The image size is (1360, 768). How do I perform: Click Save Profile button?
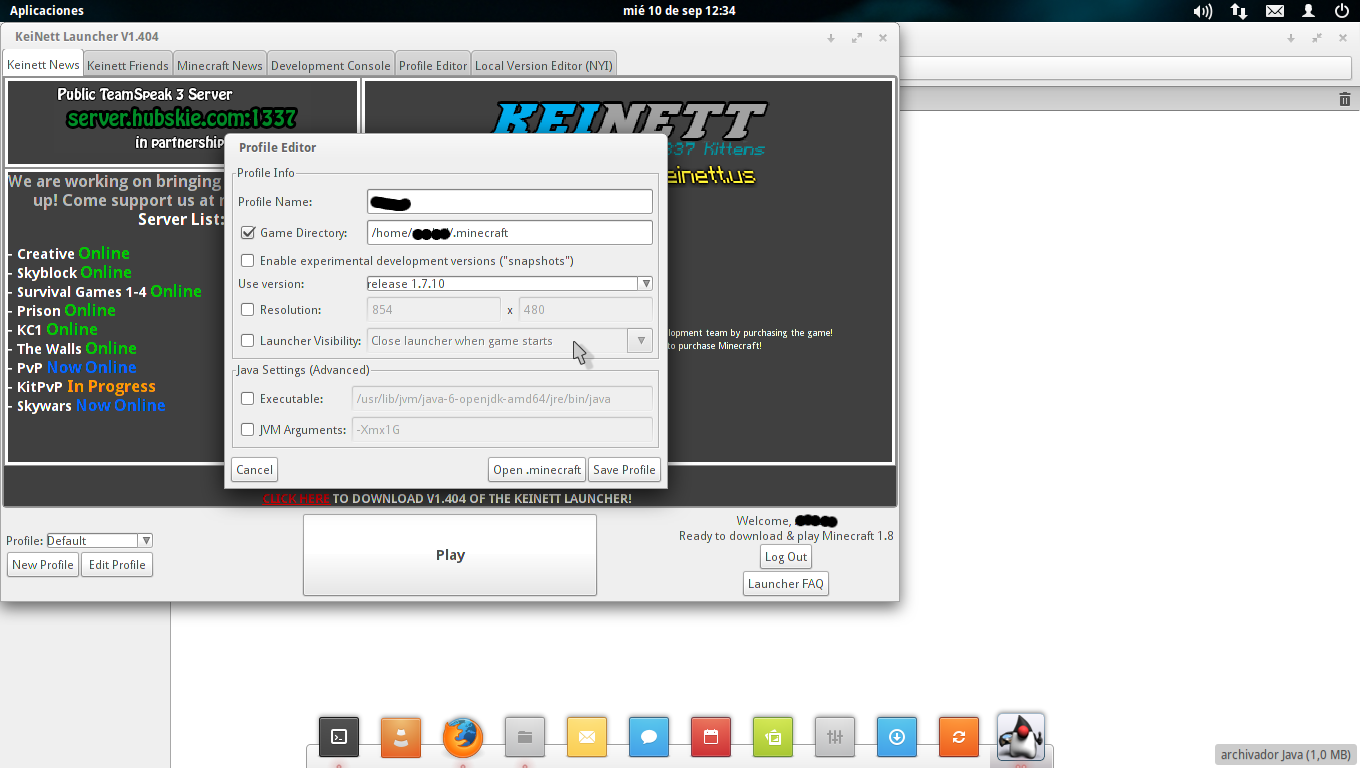(x=624, y=470)
